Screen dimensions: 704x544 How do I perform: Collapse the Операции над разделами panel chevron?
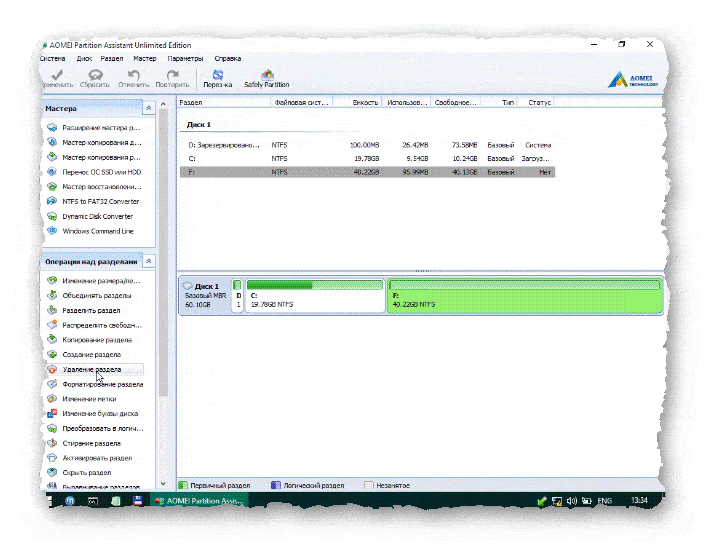(148, 261)
